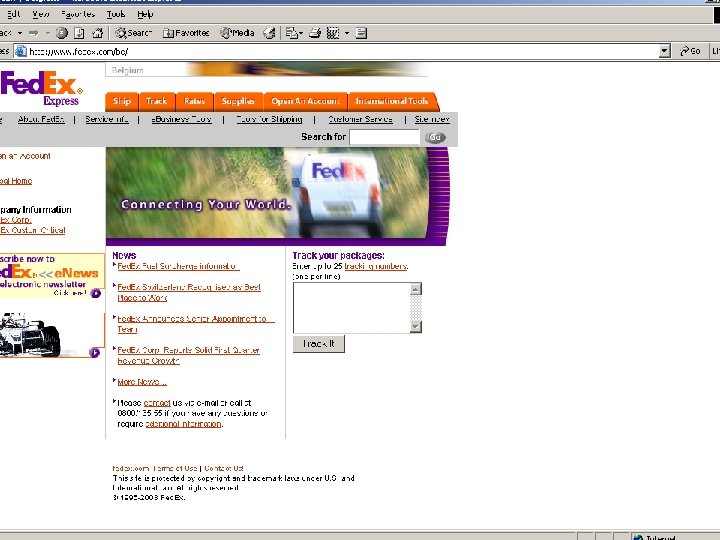720x540 pixels.
Task: Select the Ship tab
Action: point(122,101)
